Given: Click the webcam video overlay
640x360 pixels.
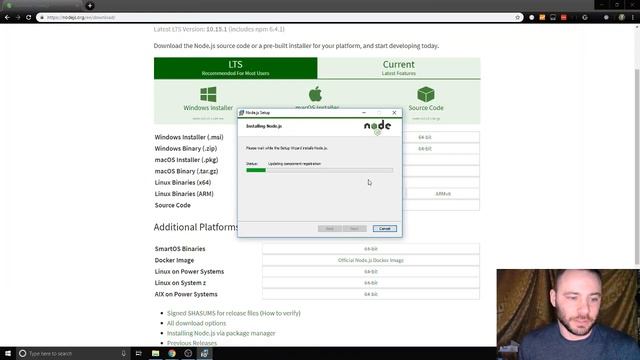Looking at the screenshot, I should [x=568, y=314].
